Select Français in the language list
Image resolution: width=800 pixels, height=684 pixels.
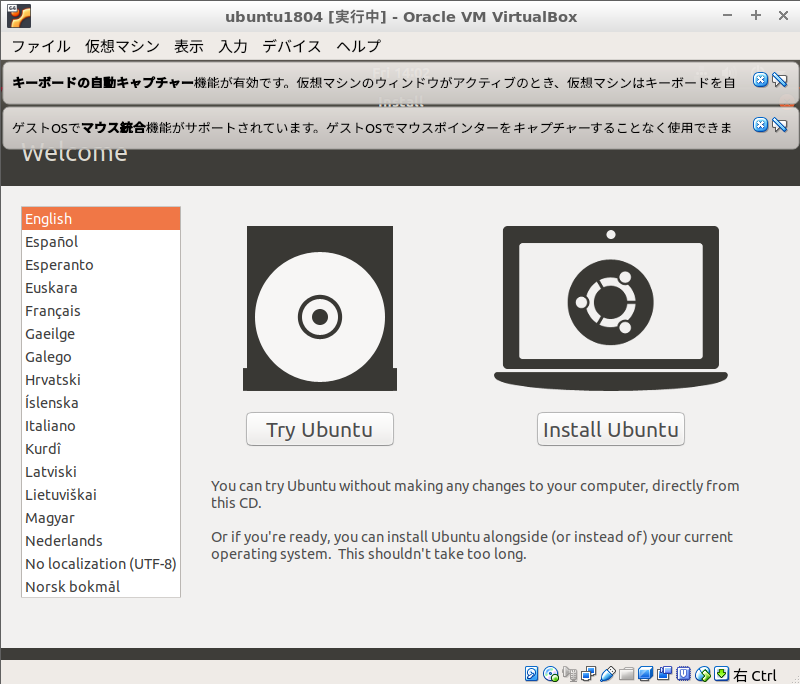coord(101,311)
